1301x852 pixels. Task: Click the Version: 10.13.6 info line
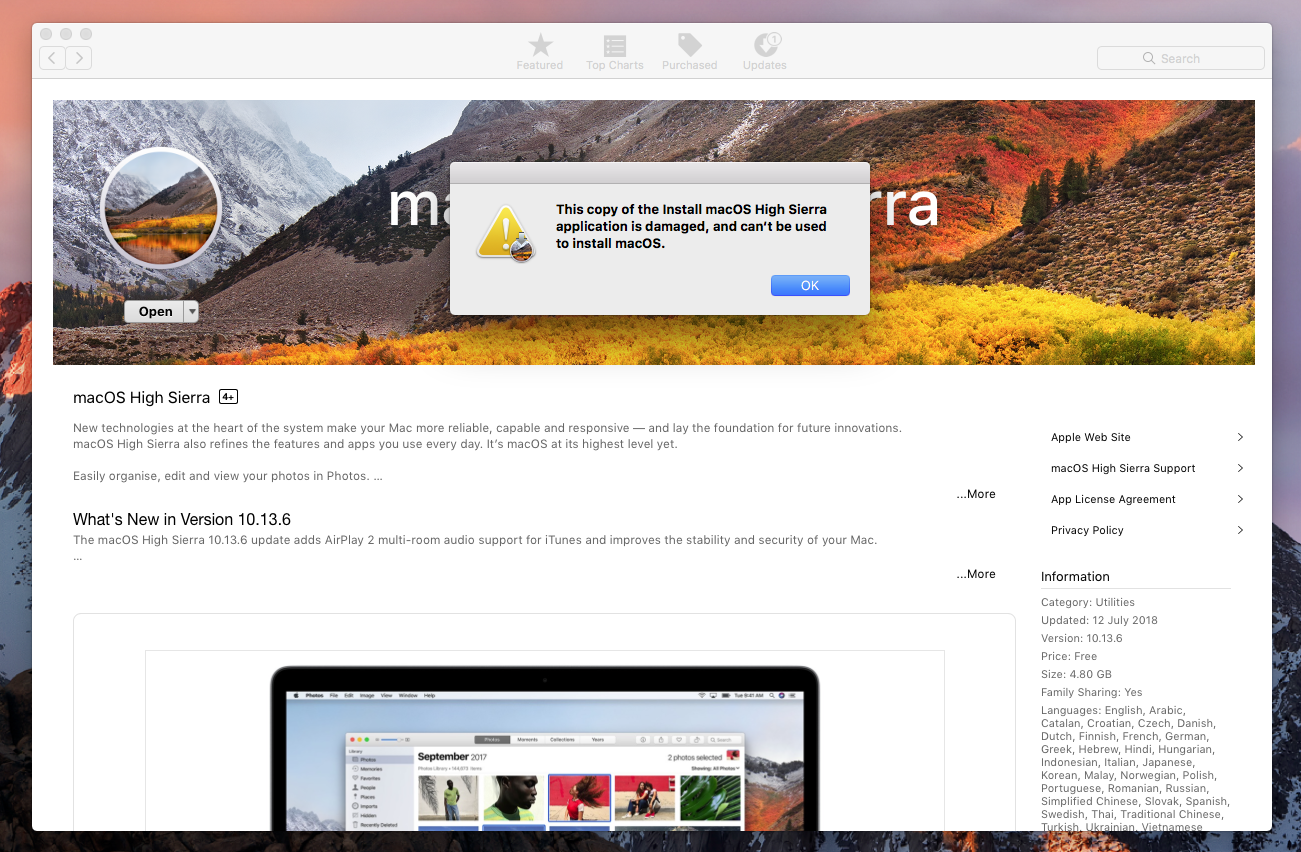(1082, 638)
